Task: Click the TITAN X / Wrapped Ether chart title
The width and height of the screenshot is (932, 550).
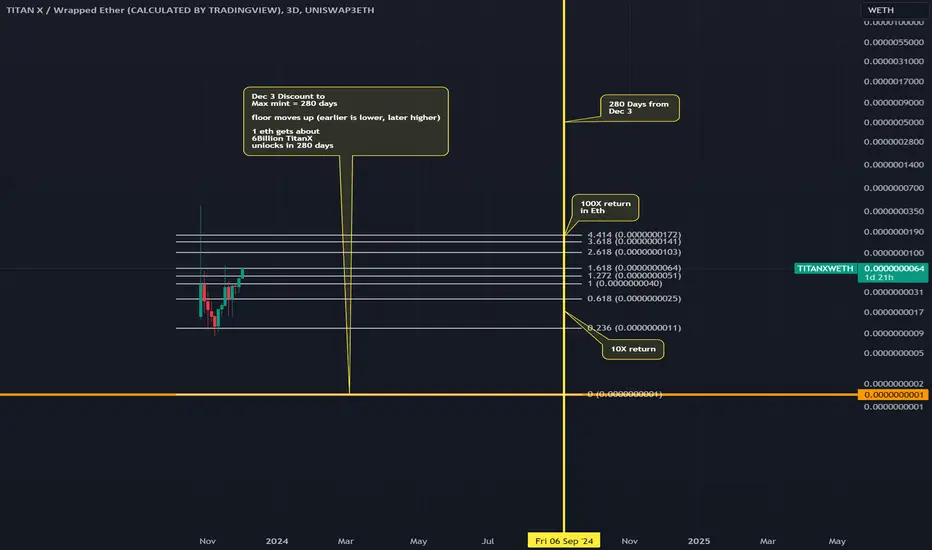Action: pos(190,10)
